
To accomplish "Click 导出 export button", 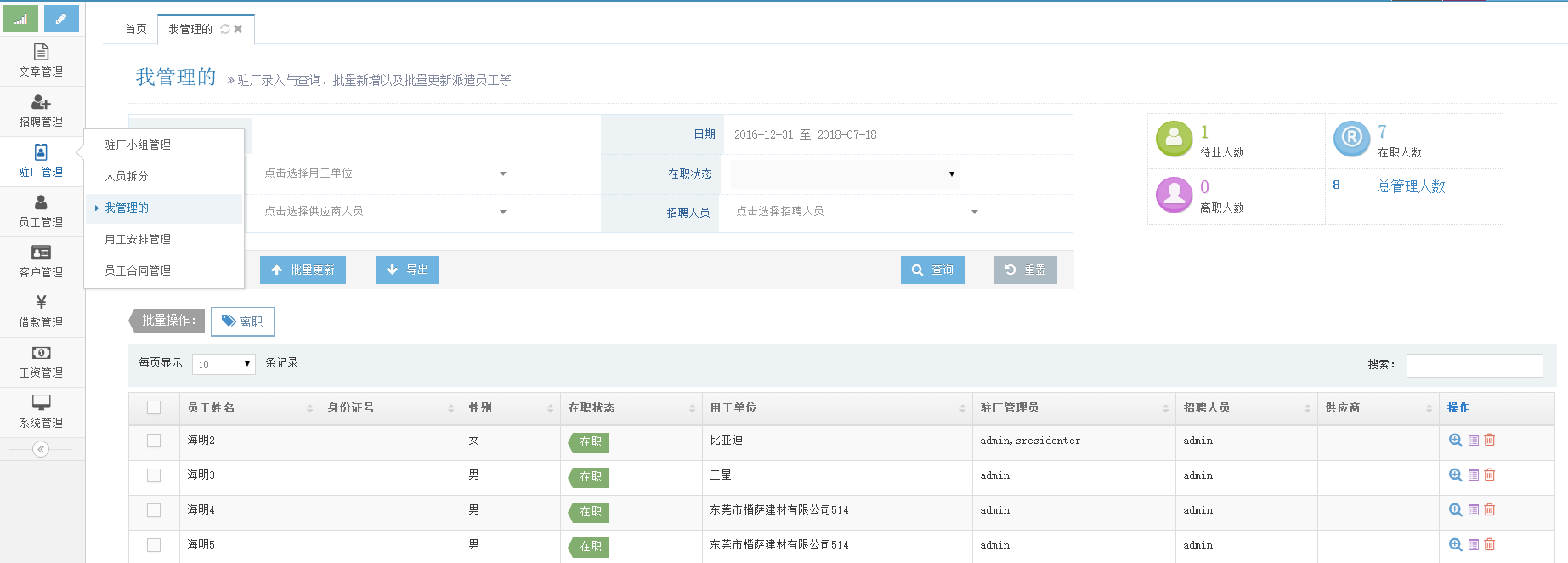I will click(407, 270).
